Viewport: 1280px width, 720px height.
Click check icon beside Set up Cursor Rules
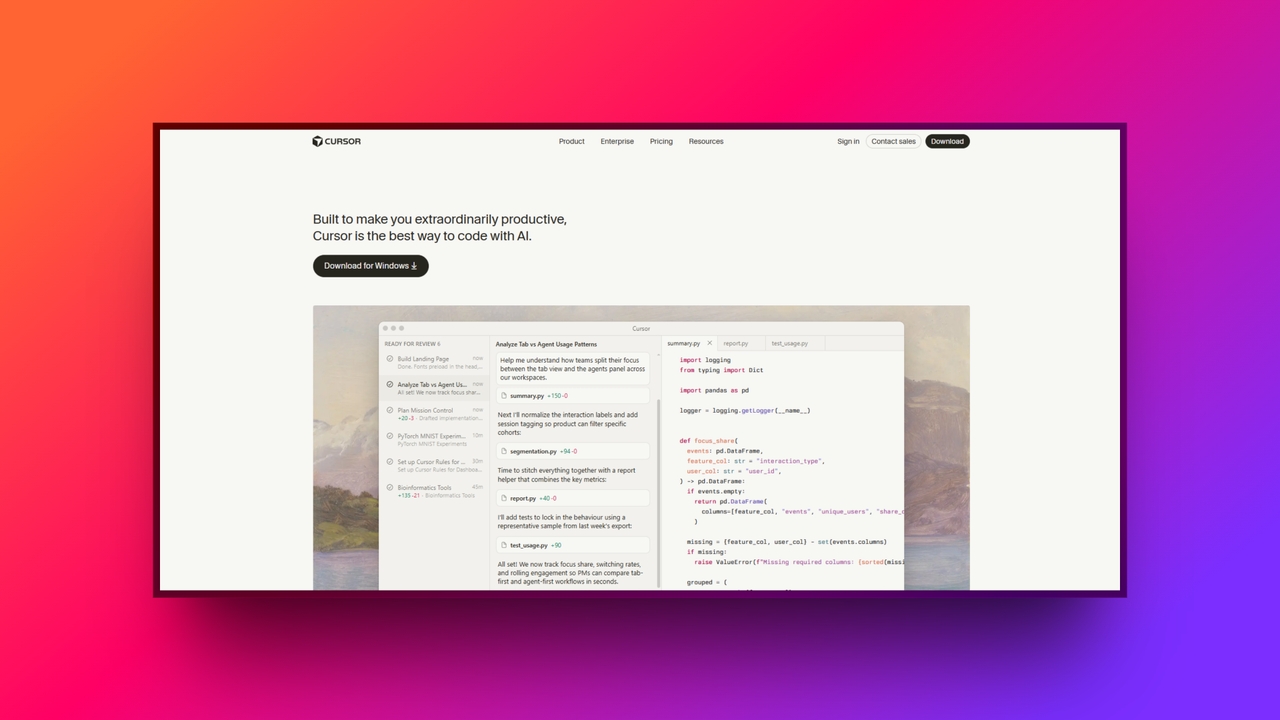(x=390, y=462)
